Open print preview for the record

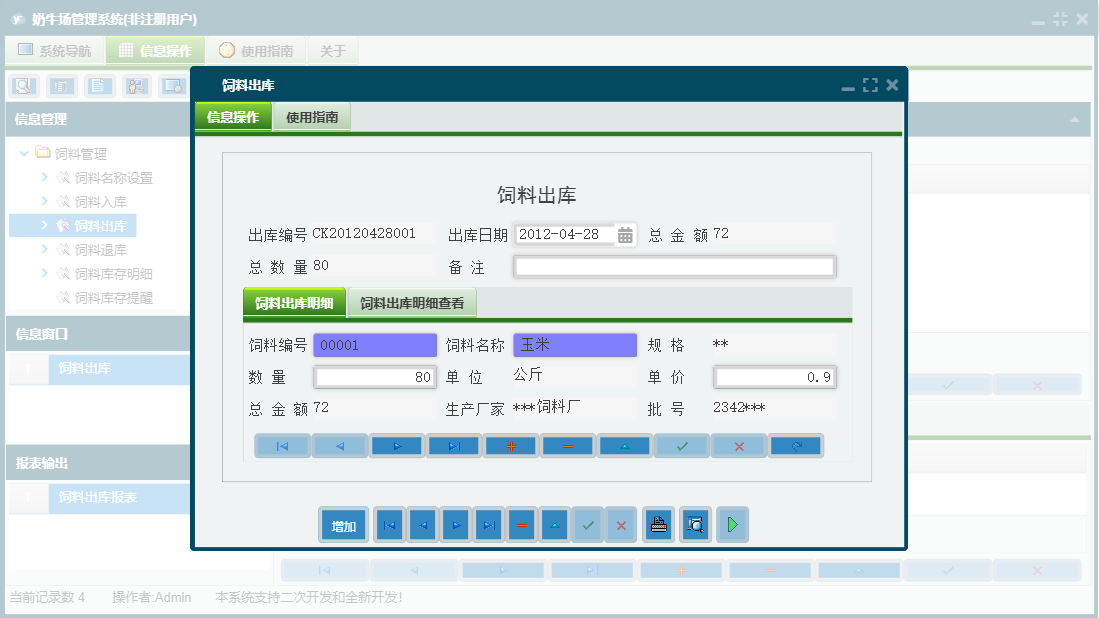(x=695, y=525)
